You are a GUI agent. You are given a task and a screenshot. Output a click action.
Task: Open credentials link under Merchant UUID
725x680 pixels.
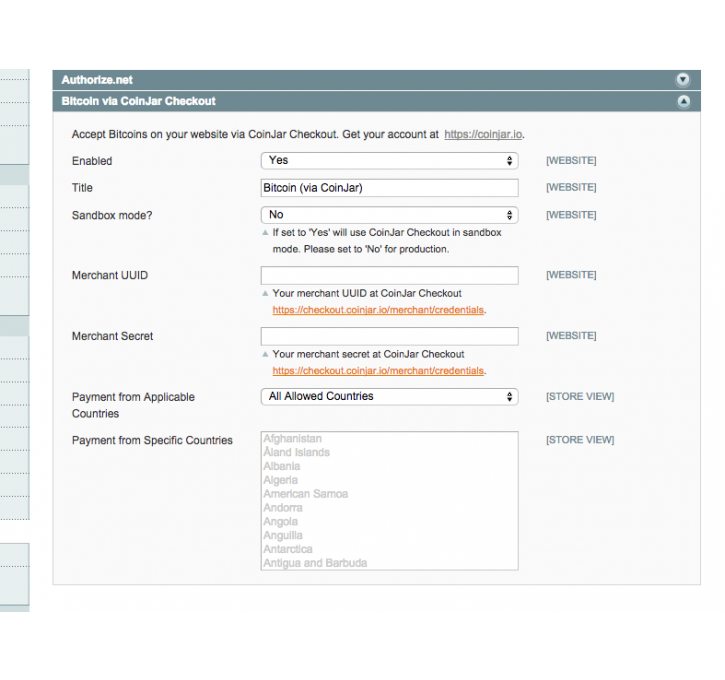coord(378,310)
